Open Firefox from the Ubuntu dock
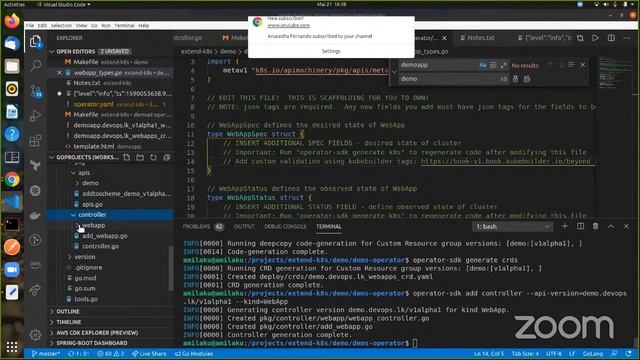This screenshot has height=360, width=640. point(12,21)
